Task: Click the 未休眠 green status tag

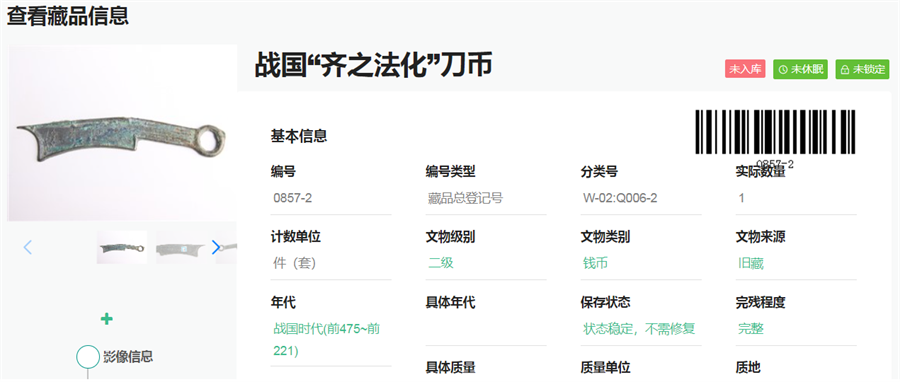Action: 800,69
